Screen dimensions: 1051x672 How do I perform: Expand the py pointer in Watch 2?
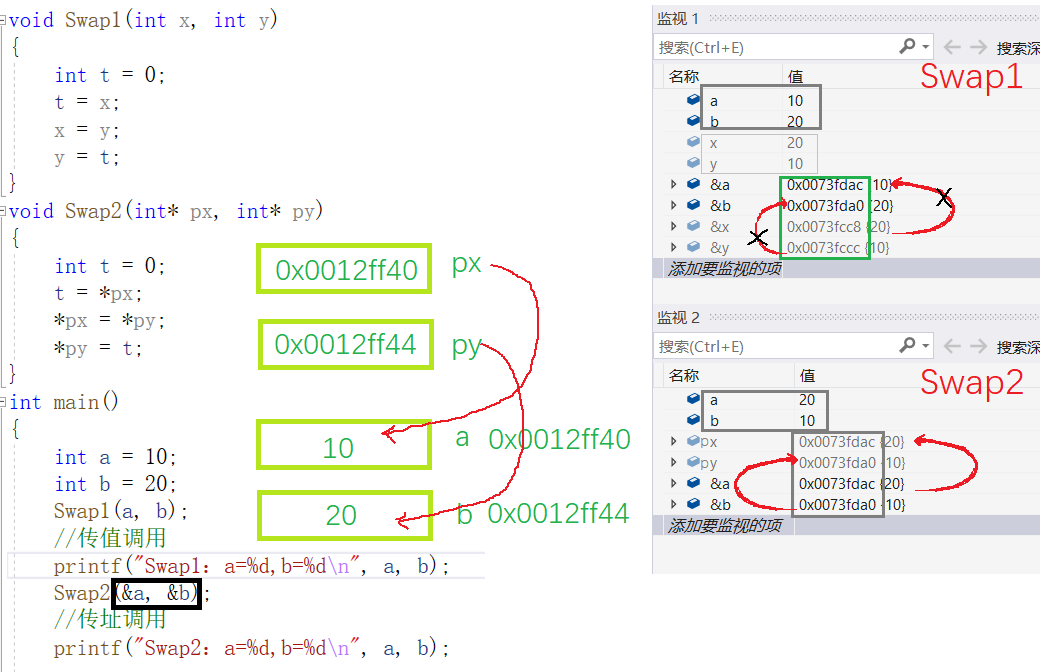tap(673, 462)
